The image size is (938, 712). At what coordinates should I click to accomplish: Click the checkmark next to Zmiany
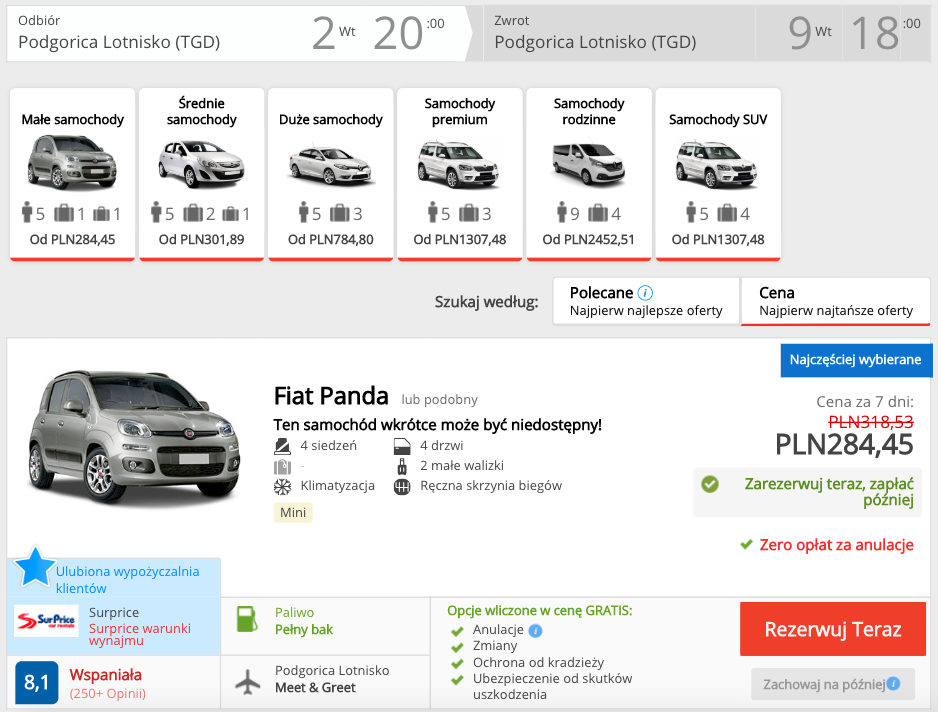458,647
